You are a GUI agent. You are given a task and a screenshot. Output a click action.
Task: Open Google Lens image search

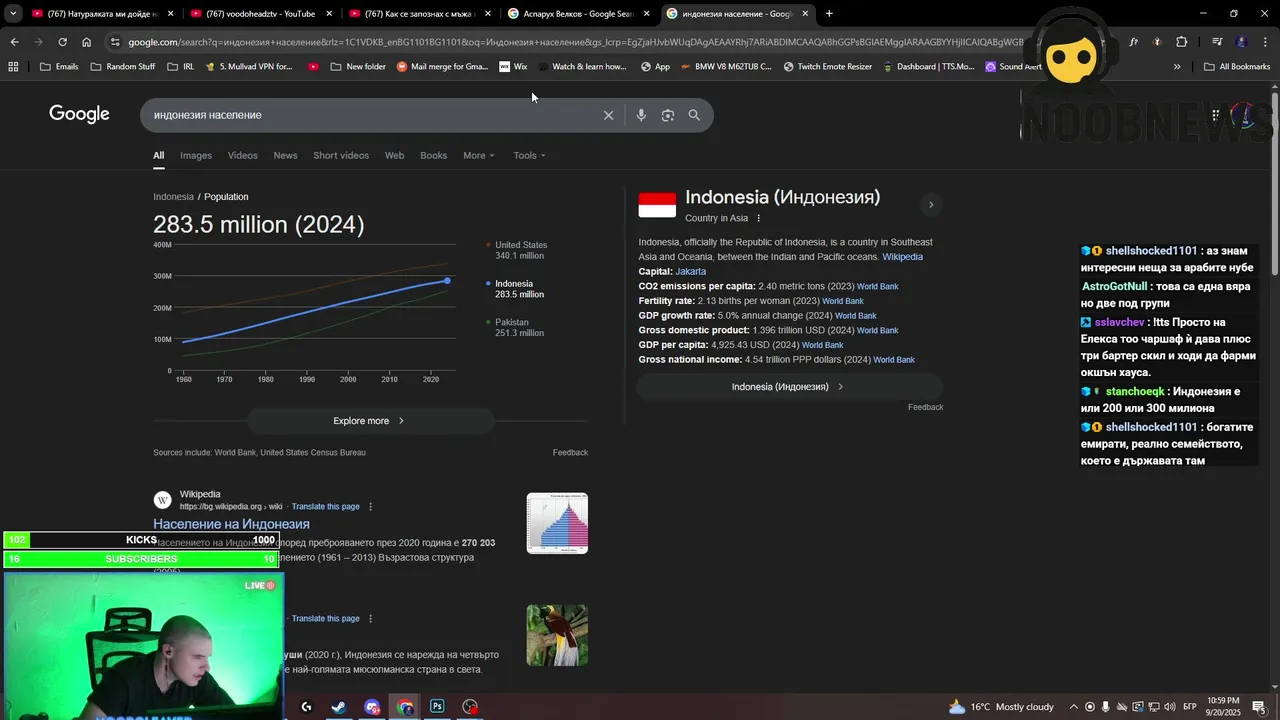point(668,115)
